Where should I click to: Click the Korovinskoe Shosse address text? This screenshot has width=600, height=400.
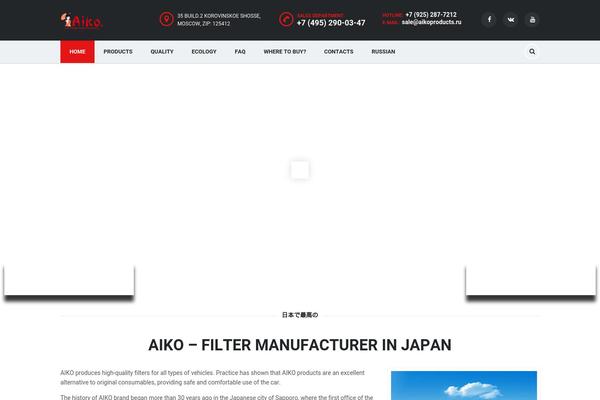tap(219, 20)
